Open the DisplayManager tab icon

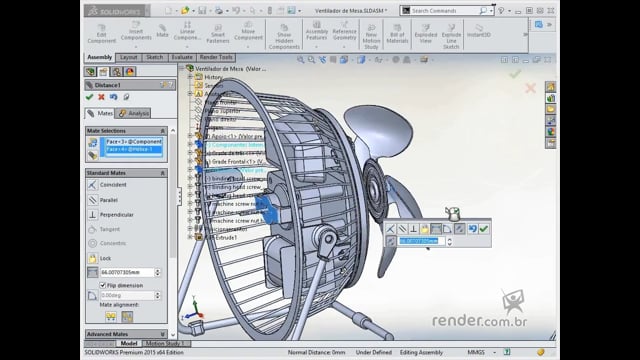click(130, 72)
